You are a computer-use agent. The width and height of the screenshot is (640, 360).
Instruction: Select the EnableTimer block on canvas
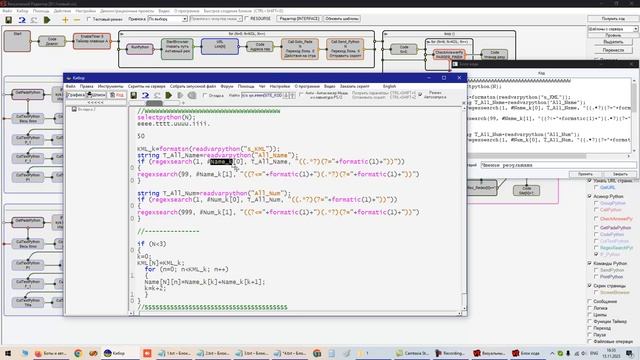coord(92,41)
